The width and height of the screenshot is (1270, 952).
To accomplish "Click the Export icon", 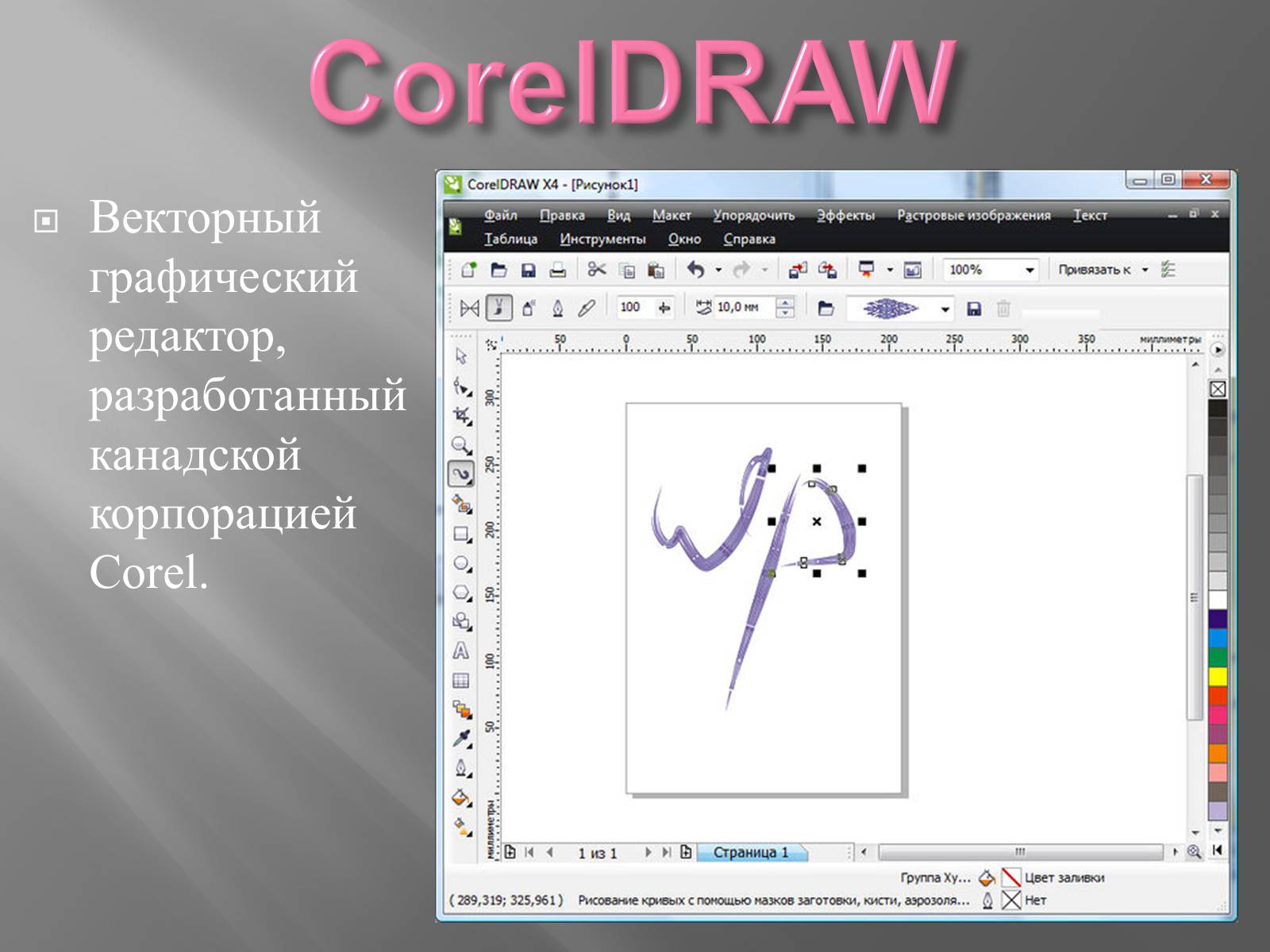I will click(827, 271).
